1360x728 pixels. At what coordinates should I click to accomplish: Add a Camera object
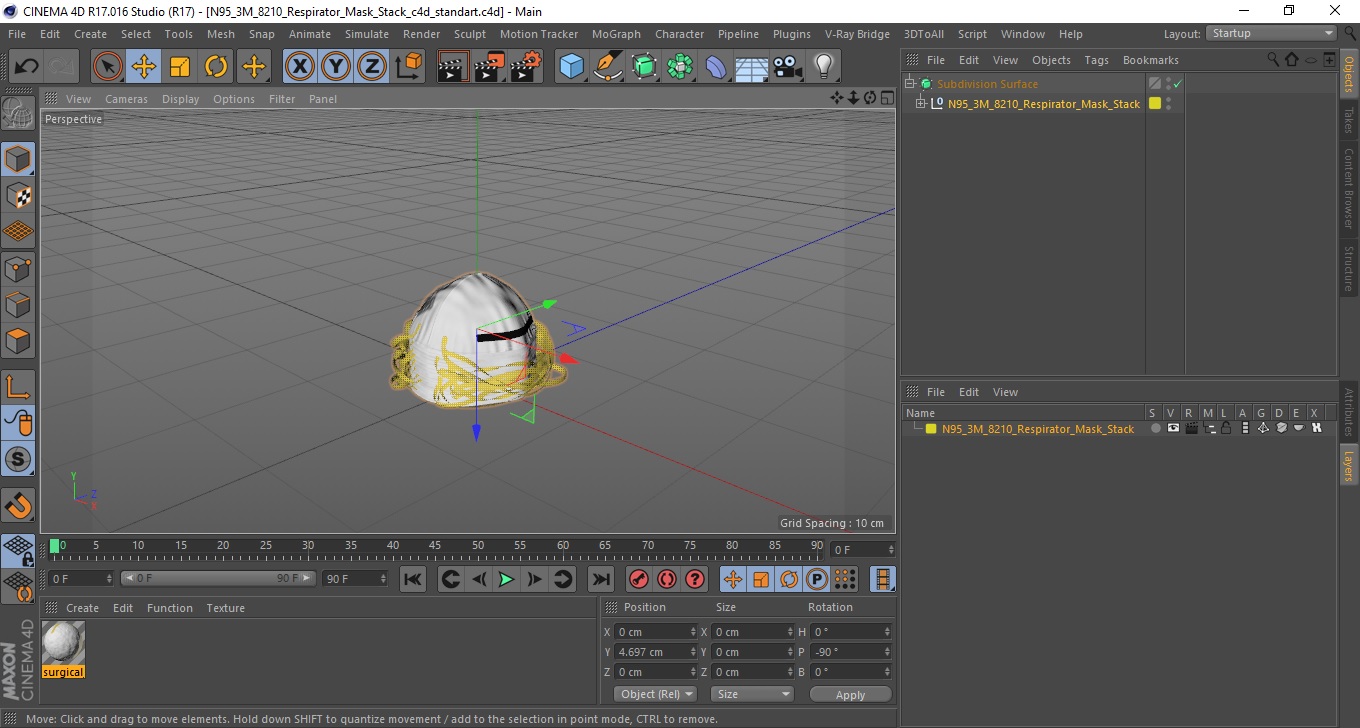pos(787,67)
